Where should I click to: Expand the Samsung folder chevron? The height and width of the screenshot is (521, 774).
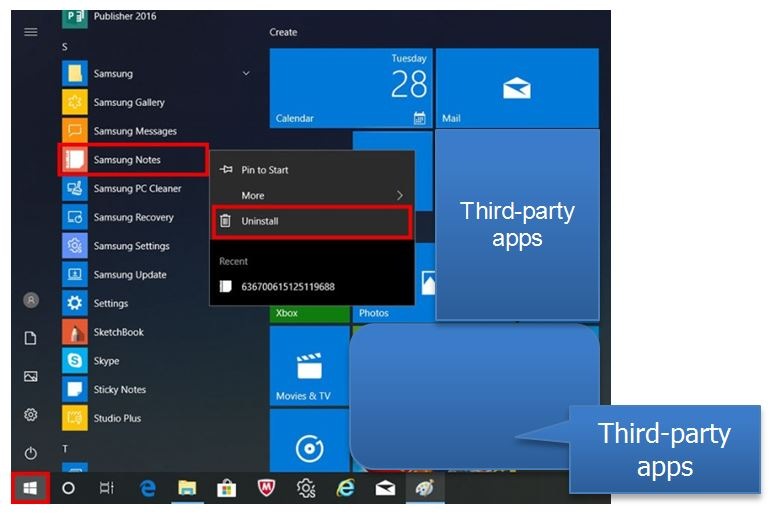coord(246,74)
